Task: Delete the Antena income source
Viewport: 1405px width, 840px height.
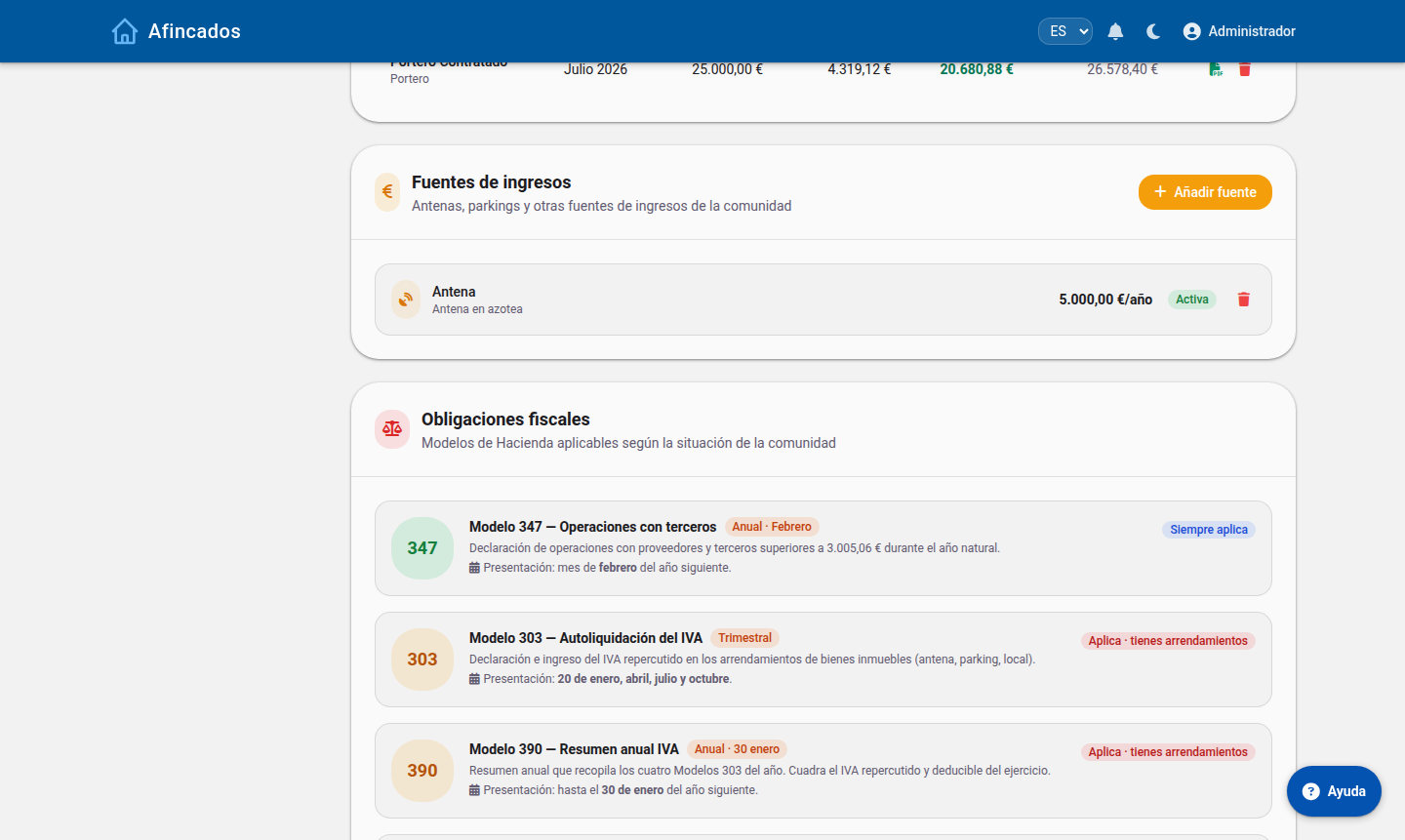Action: [x=1244, y=300]
